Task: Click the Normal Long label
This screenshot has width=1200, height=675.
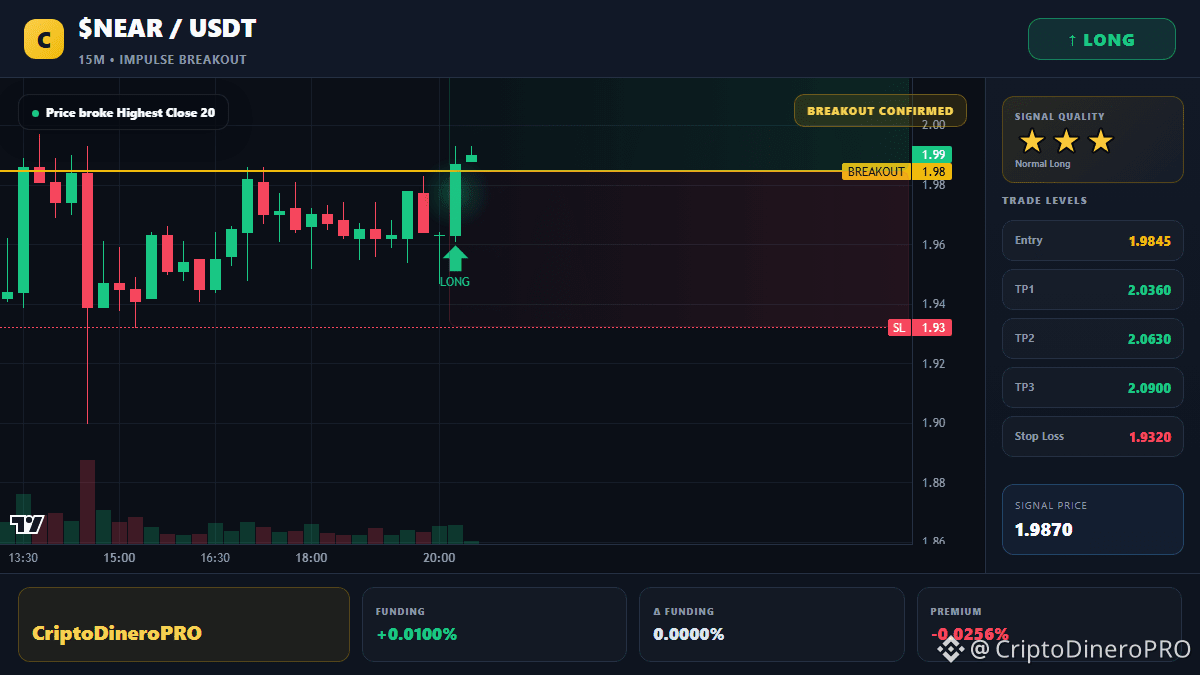Action: tap(1043, 164)
